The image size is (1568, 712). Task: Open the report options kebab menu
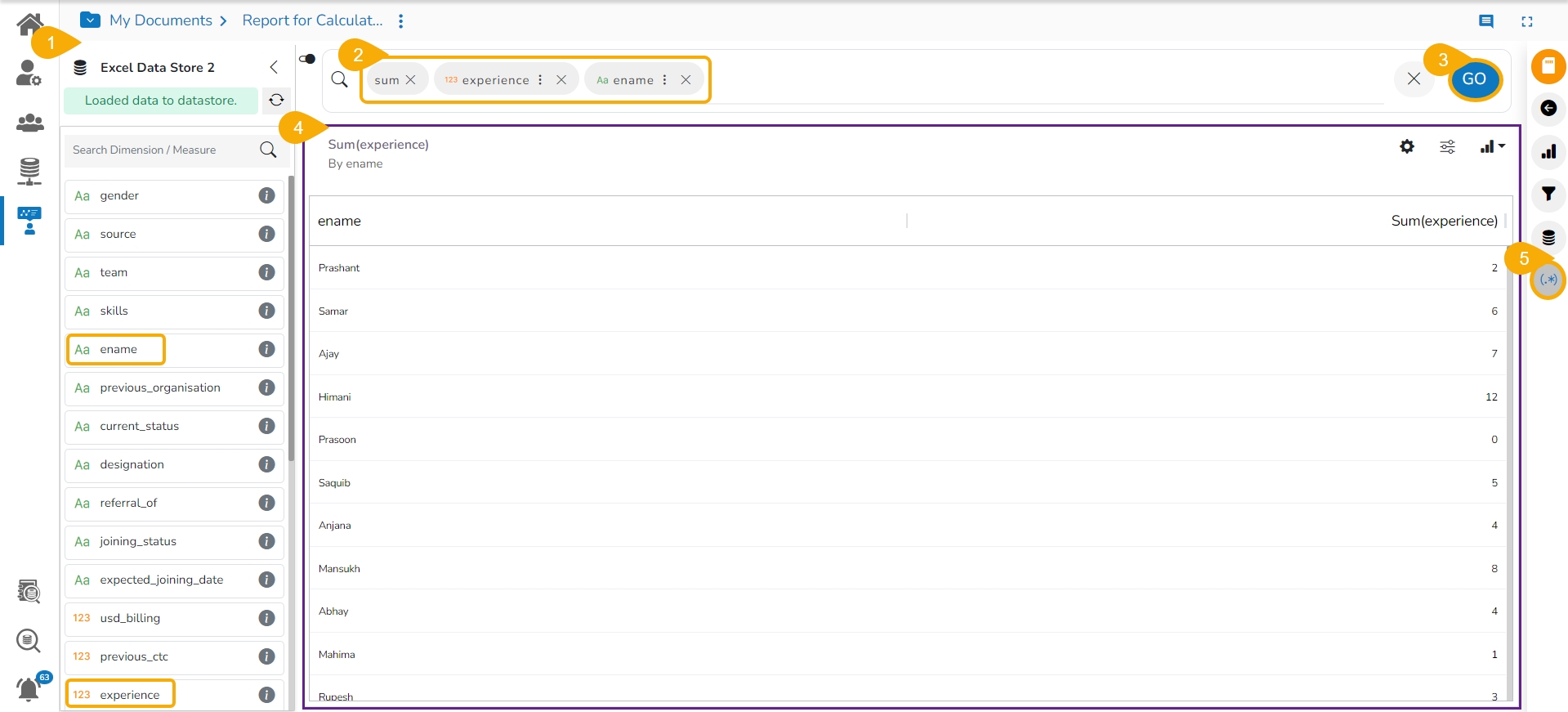[x=400, y=21]
